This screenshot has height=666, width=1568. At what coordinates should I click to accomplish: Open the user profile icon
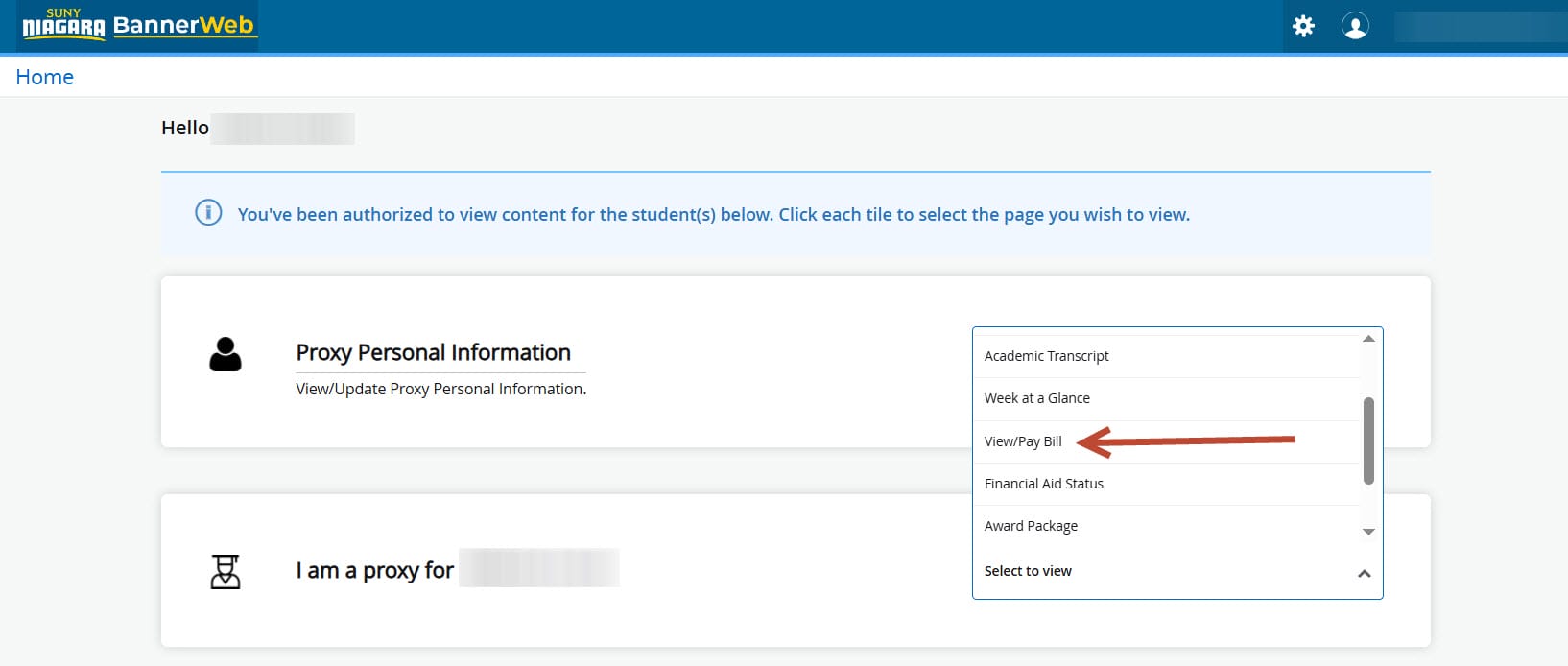[x=1355, y=26]
